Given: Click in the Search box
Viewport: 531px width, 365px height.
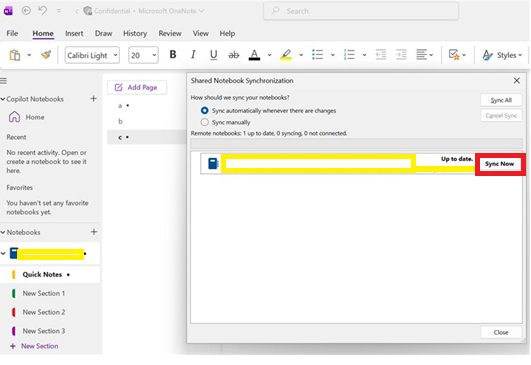Looking at the screenshot, I should (x=361, y=11).
